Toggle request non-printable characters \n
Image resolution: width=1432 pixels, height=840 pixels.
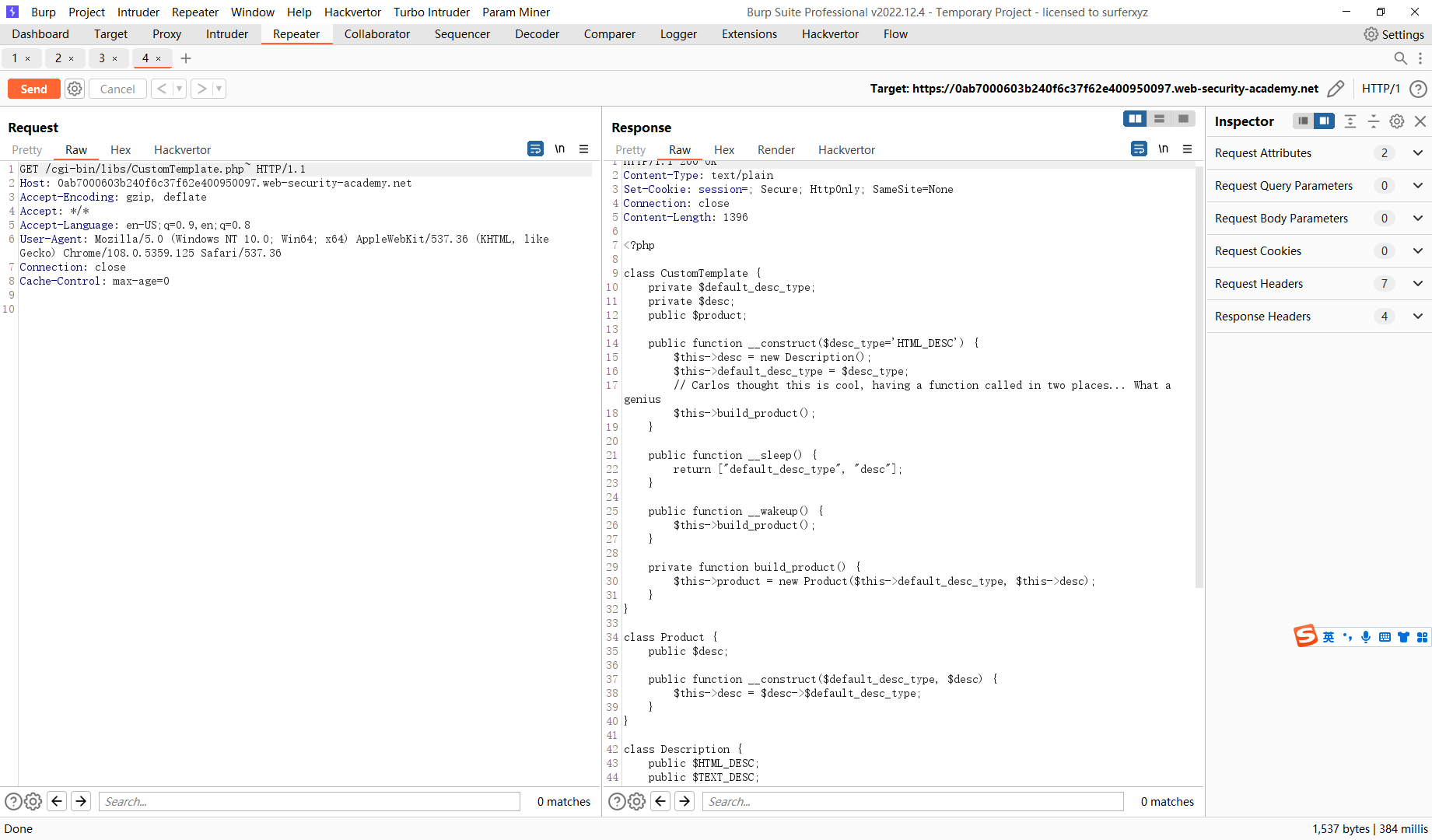(560, 149)
